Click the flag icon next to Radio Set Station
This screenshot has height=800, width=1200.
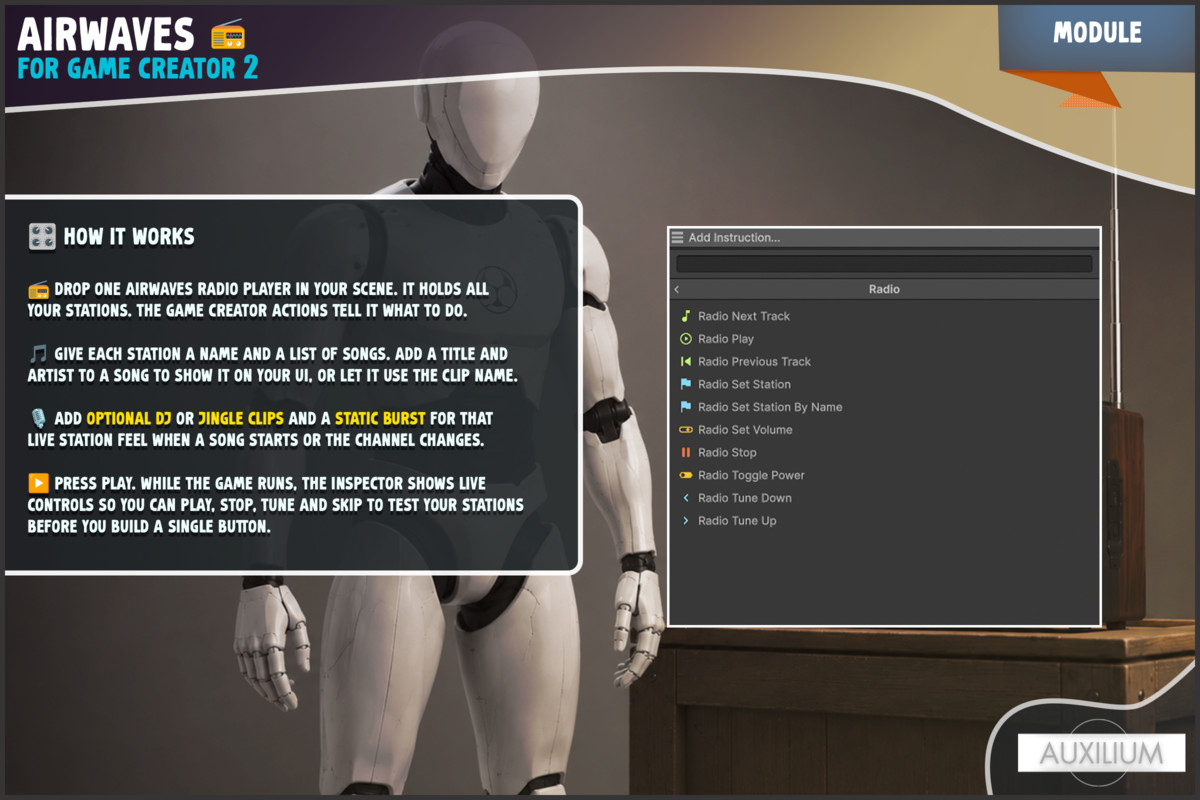click(x=686, y=384)
